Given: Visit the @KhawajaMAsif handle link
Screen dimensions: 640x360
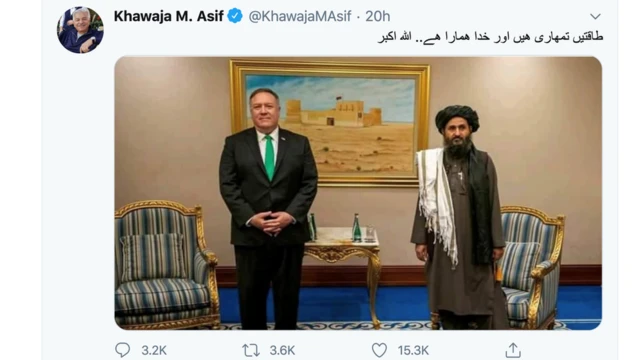Looking at the screenshot, I should [300, 16].
